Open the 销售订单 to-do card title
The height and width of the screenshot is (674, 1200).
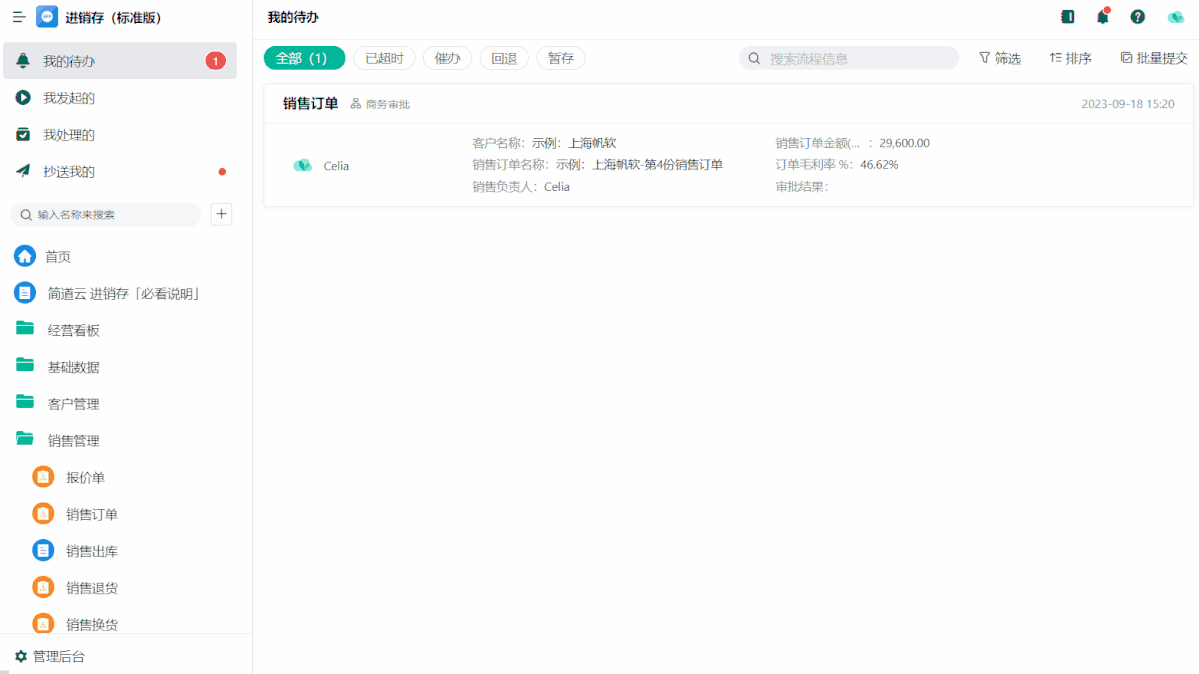pyautogui.click(x=310, y=103)
